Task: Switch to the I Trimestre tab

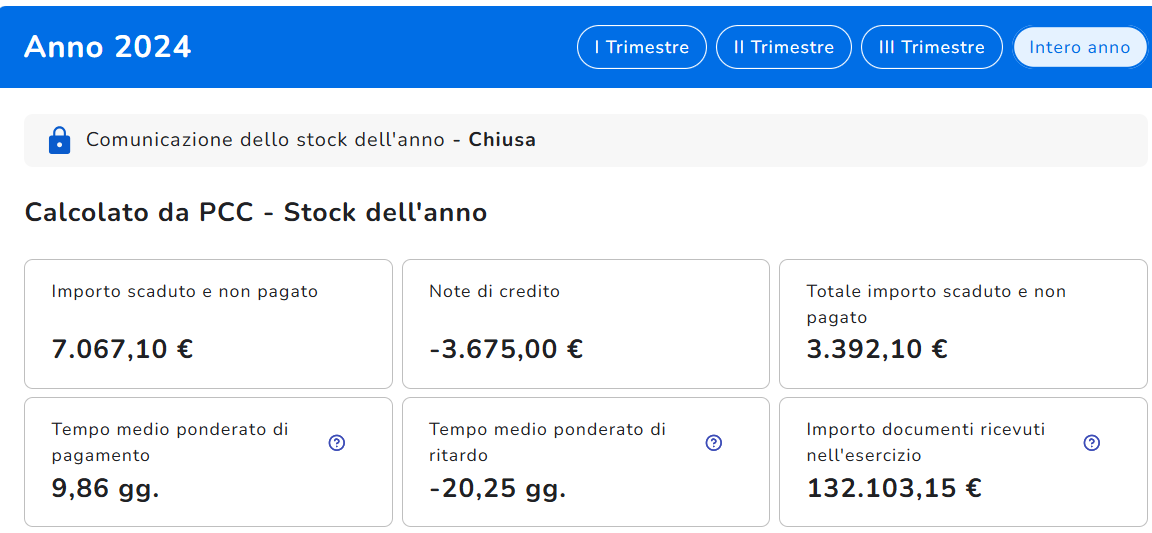Action: point(641,47)
